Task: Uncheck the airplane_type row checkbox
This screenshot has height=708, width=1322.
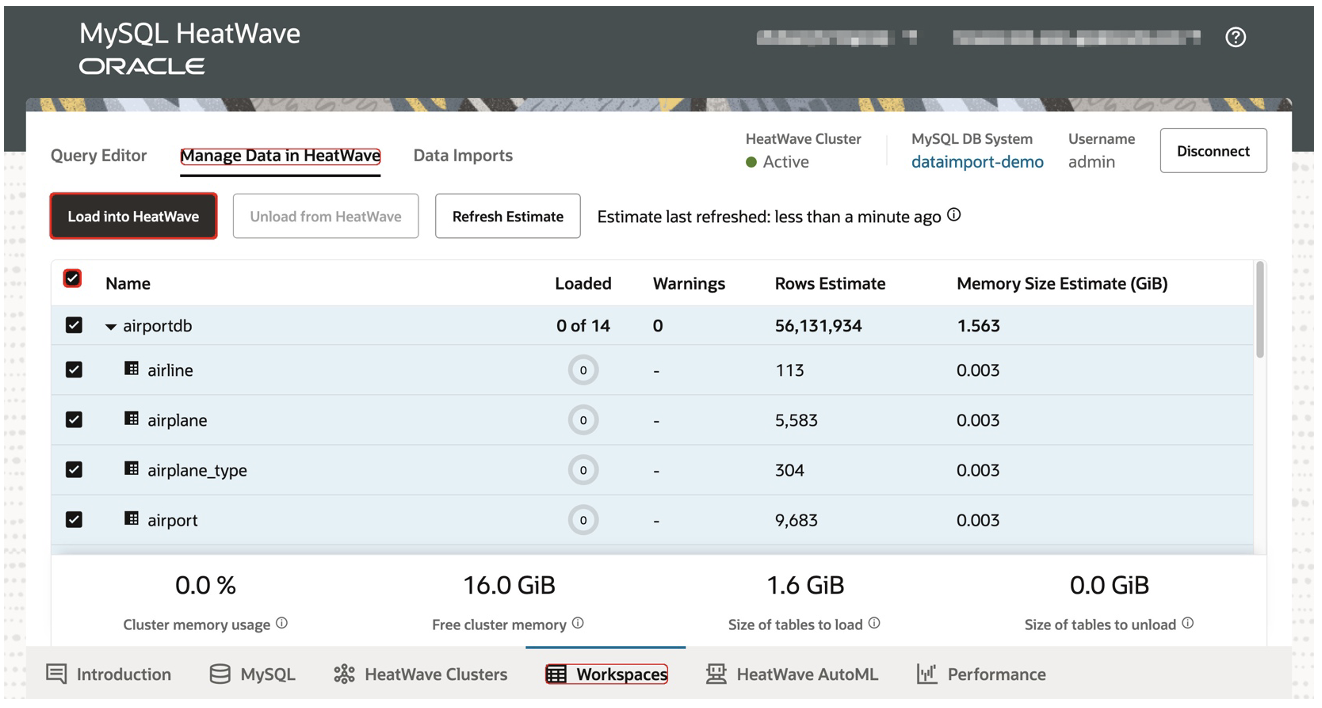Action: 74,469
